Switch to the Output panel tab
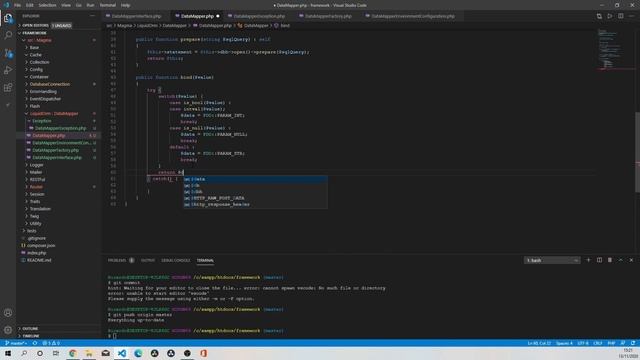 [148, 260]
